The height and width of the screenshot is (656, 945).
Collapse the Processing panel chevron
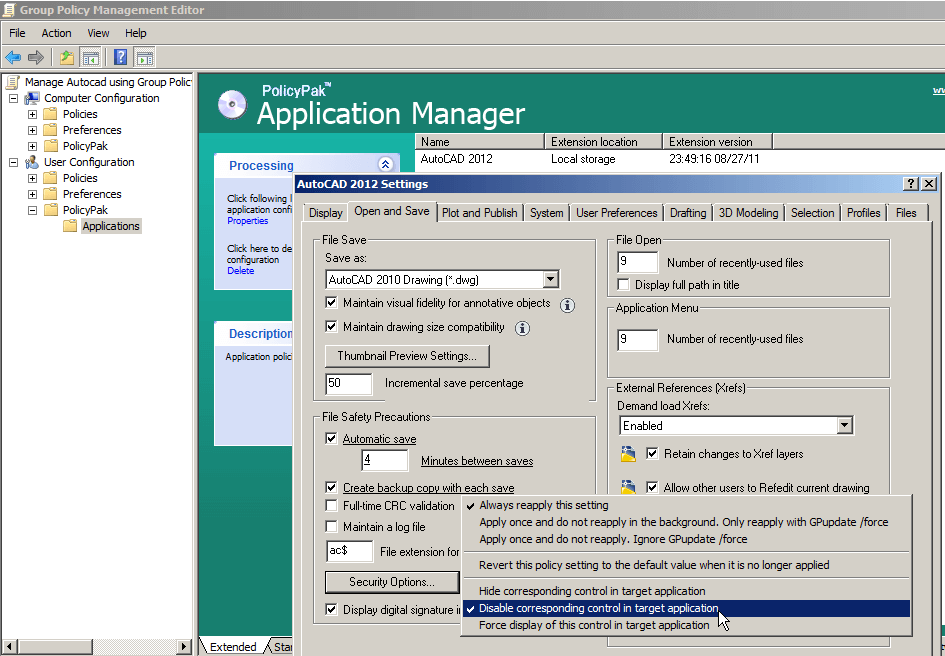(386, 164)
